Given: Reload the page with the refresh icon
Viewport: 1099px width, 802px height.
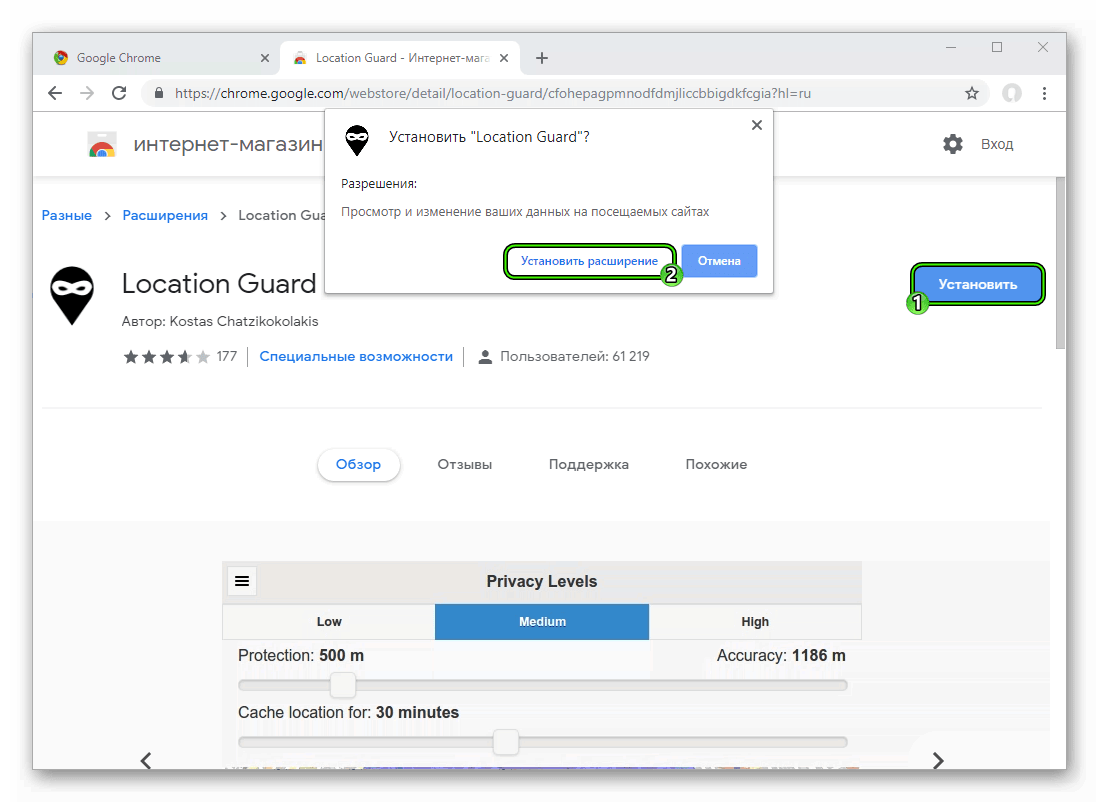Looking at the screenshot, I should pyautogui.click(x=119, y=93).
